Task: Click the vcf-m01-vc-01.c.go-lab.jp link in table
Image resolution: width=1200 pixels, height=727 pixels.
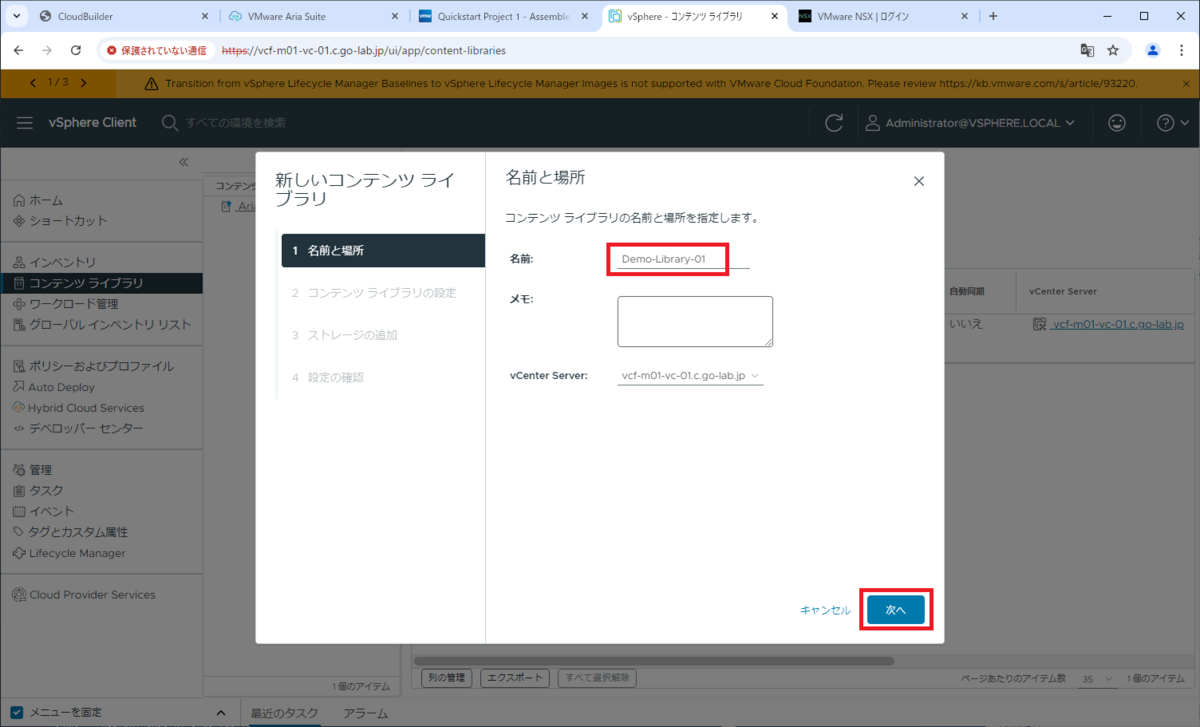Action: coord(1116,325)
